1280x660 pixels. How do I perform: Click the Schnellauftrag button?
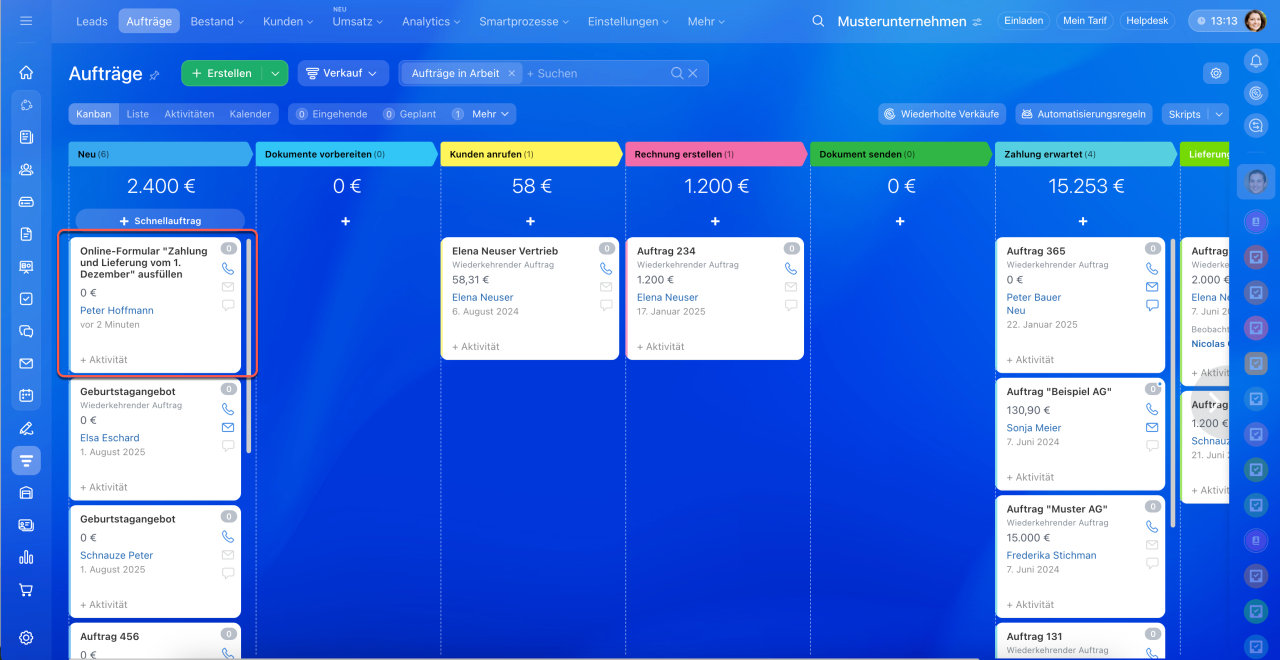click(160, 220)
